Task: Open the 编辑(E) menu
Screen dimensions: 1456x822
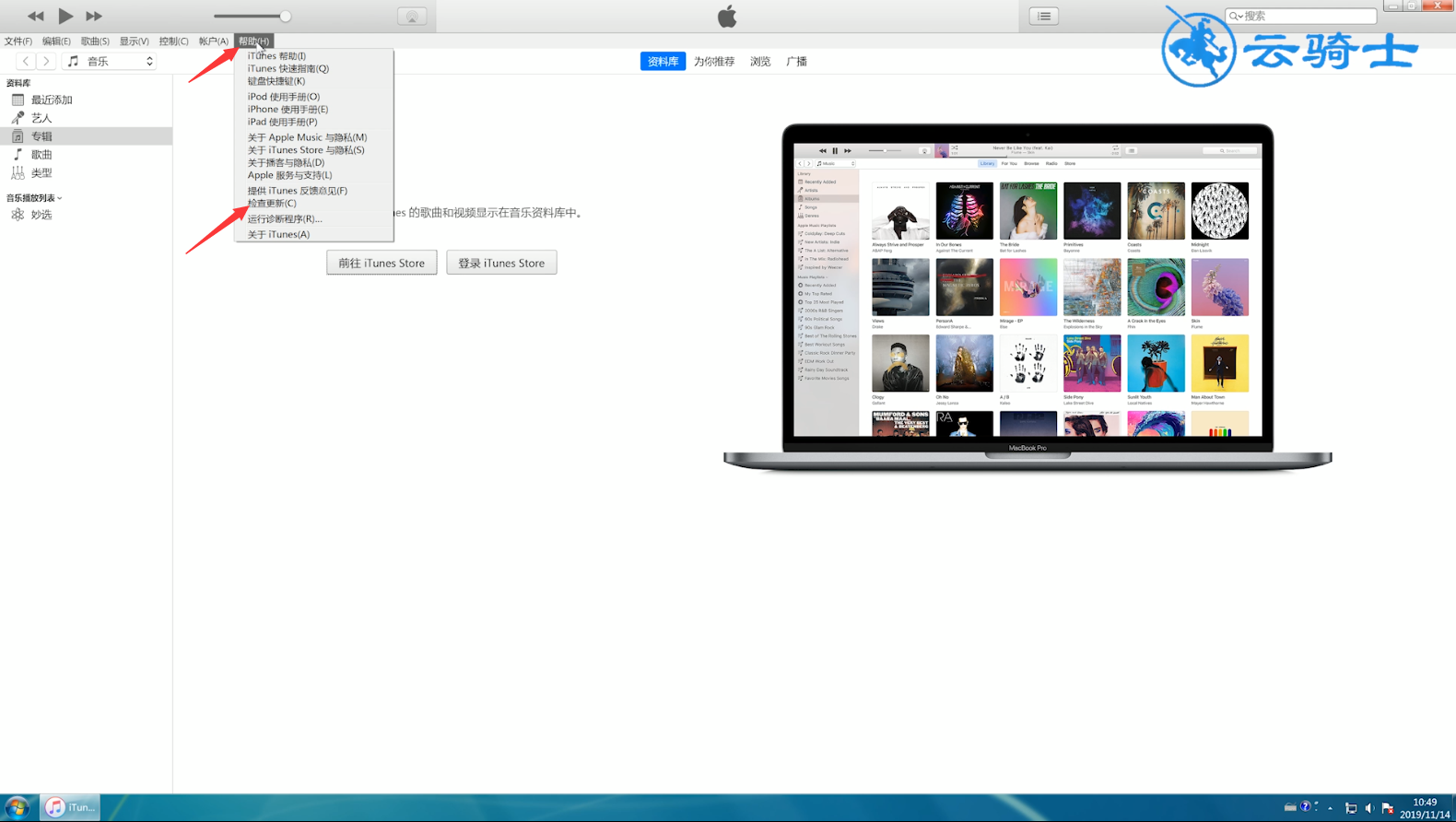Action: pos(56,41)
